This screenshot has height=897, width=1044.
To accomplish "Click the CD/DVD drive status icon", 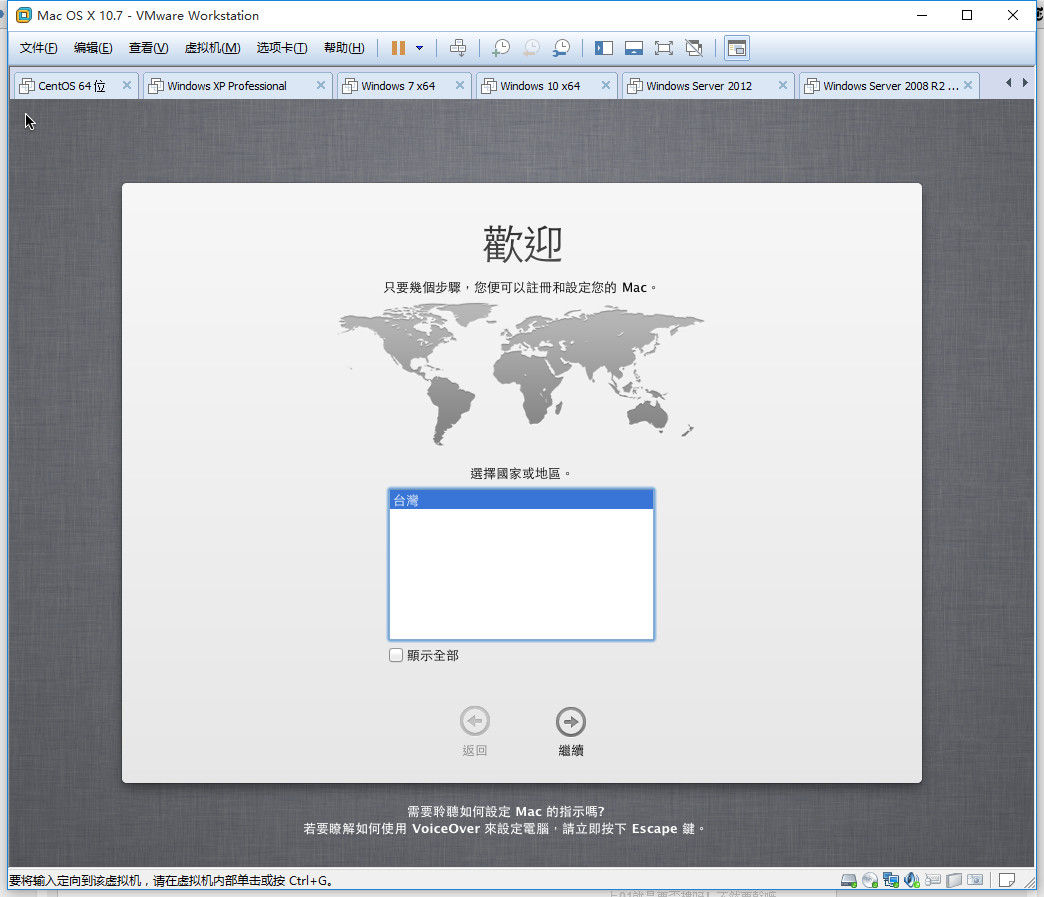I will 870,880.
